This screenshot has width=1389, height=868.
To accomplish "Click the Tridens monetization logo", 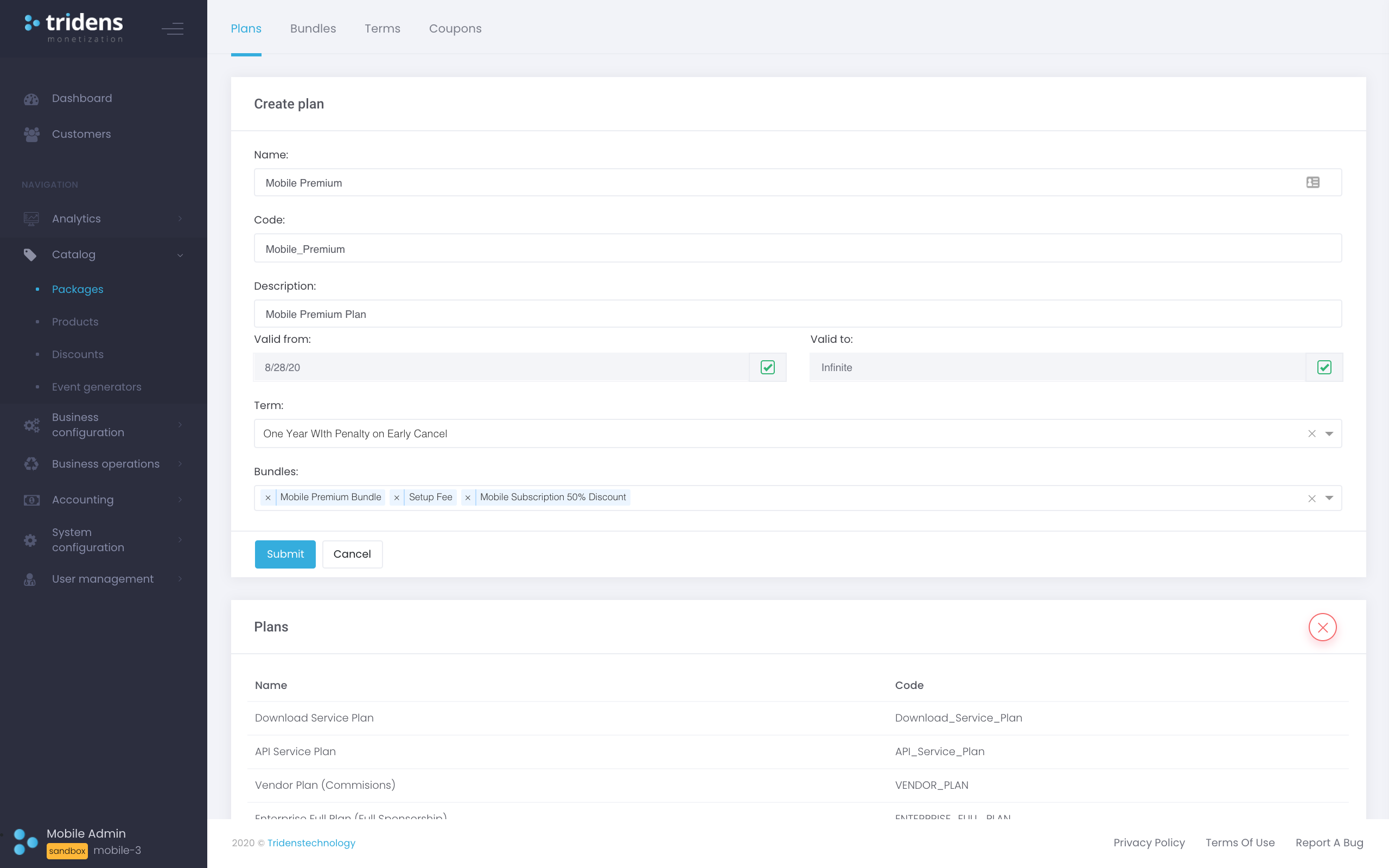I will coord(73,28).
